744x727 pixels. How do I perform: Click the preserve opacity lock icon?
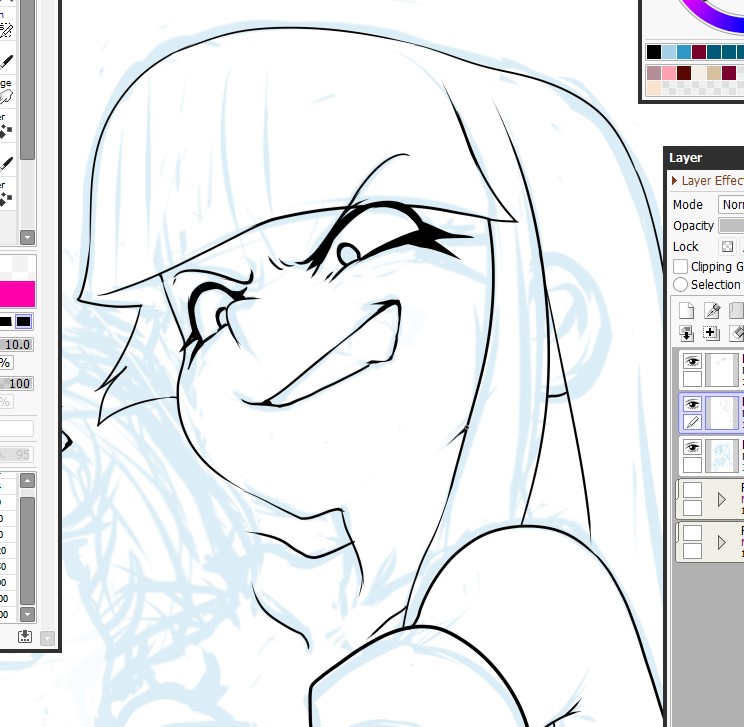[x=727, y=246]
